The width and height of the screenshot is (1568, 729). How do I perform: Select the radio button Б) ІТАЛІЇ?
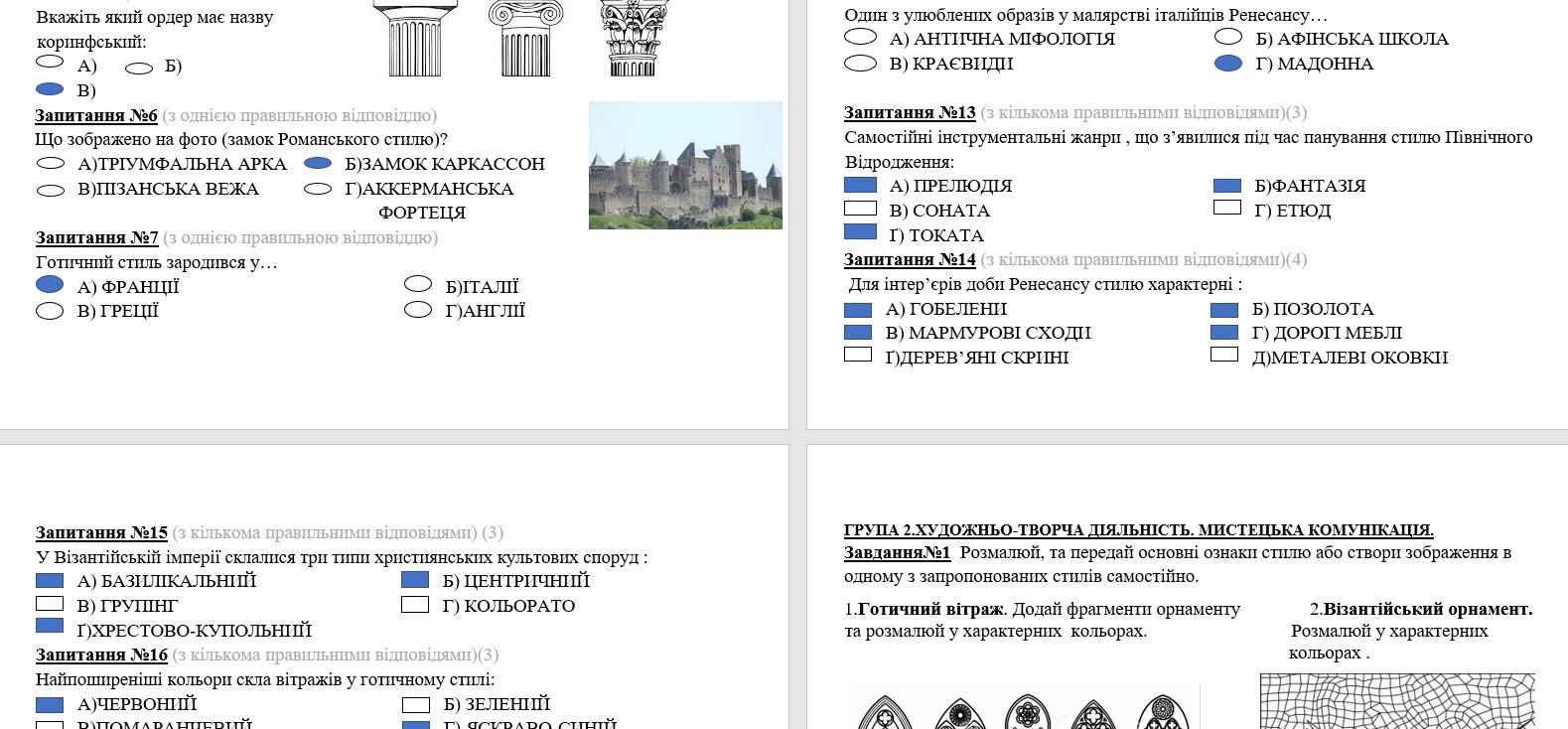pos(418,285)
